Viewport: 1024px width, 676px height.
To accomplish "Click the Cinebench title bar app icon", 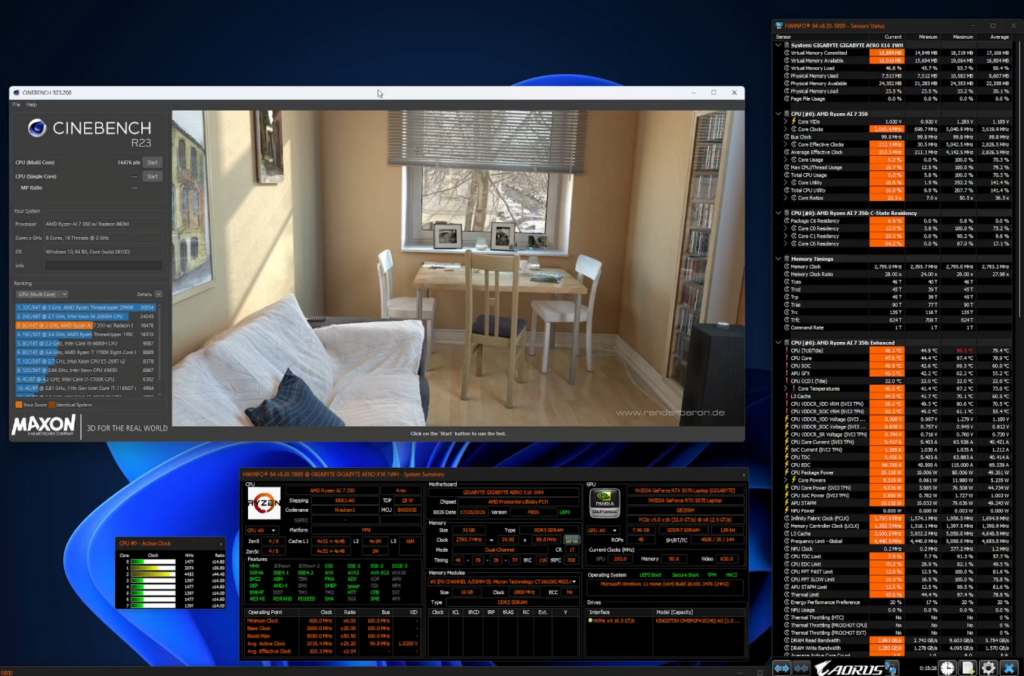I will click(16, 93).
